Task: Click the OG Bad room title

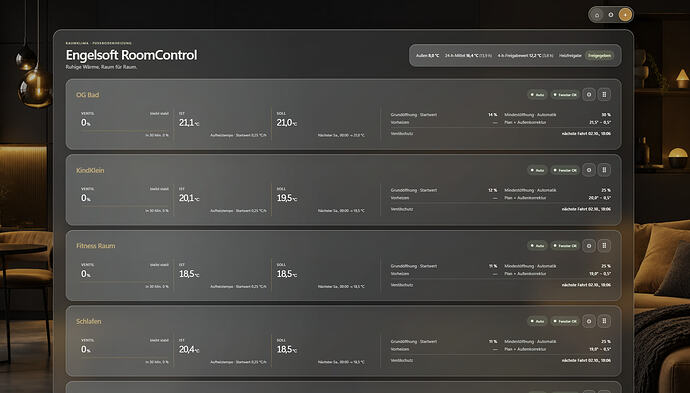Action: 88,95
